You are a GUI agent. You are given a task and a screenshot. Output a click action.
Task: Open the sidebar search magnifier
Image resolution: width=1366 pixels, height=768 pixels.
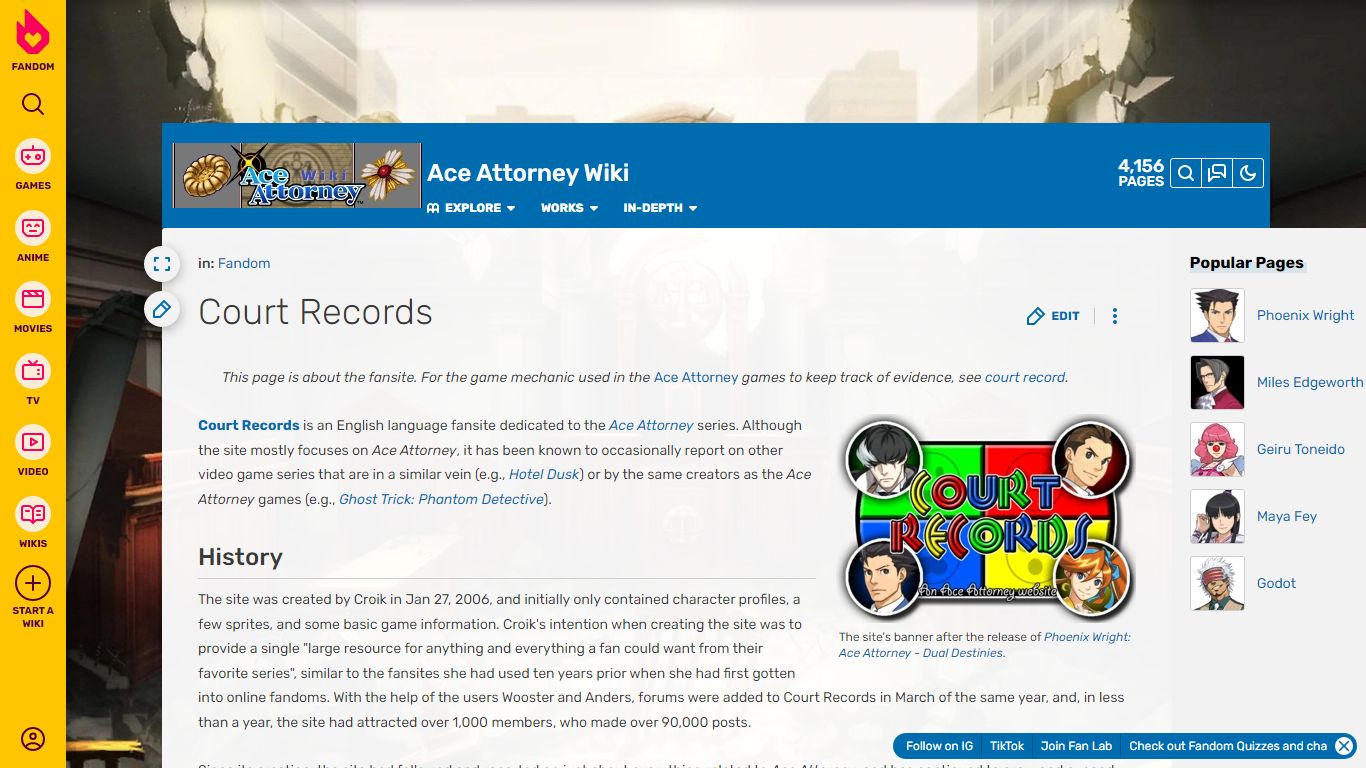(33, 104)
